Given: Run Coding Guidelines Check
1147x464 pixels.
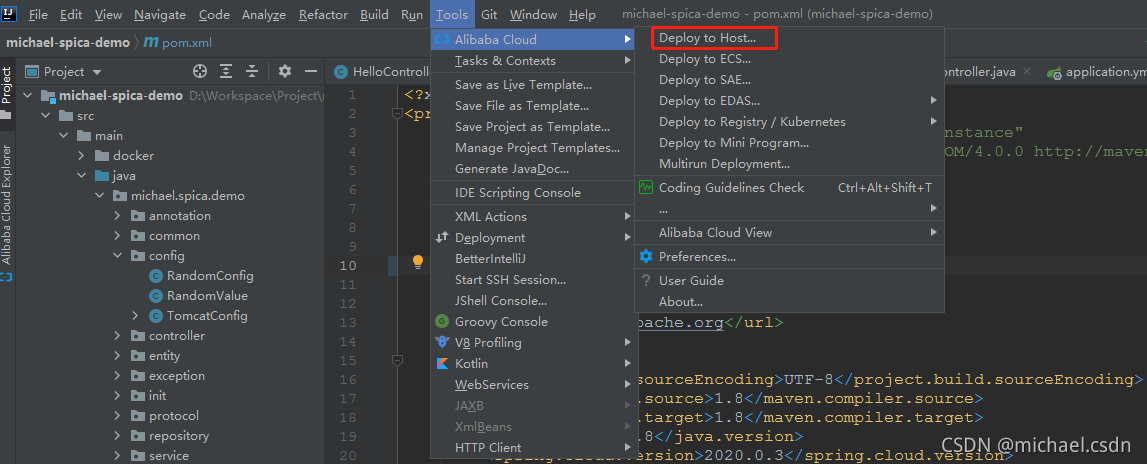Looking at the screenshot, I should 789,188.
